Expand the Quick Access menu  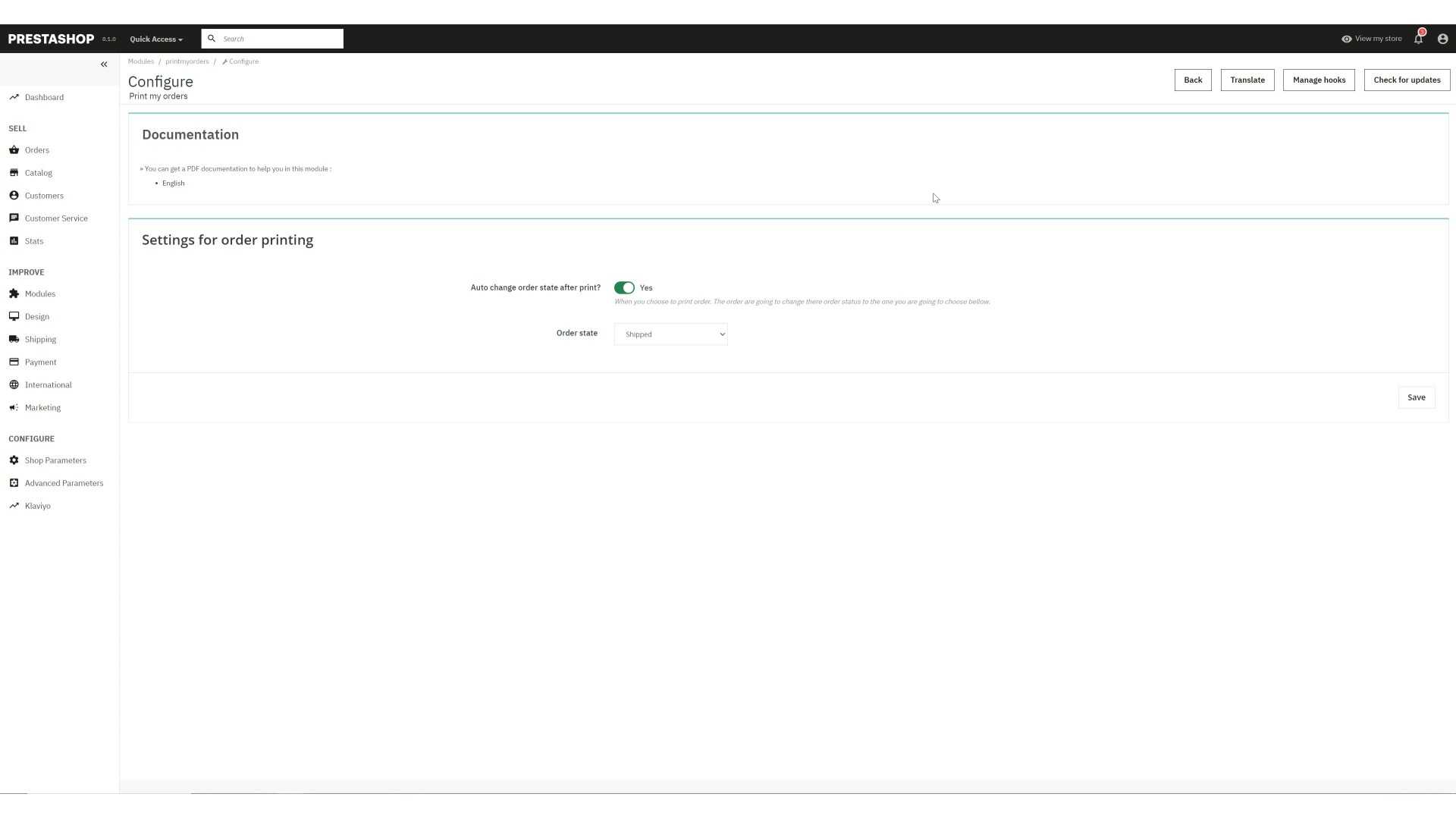tap(156, 39)
